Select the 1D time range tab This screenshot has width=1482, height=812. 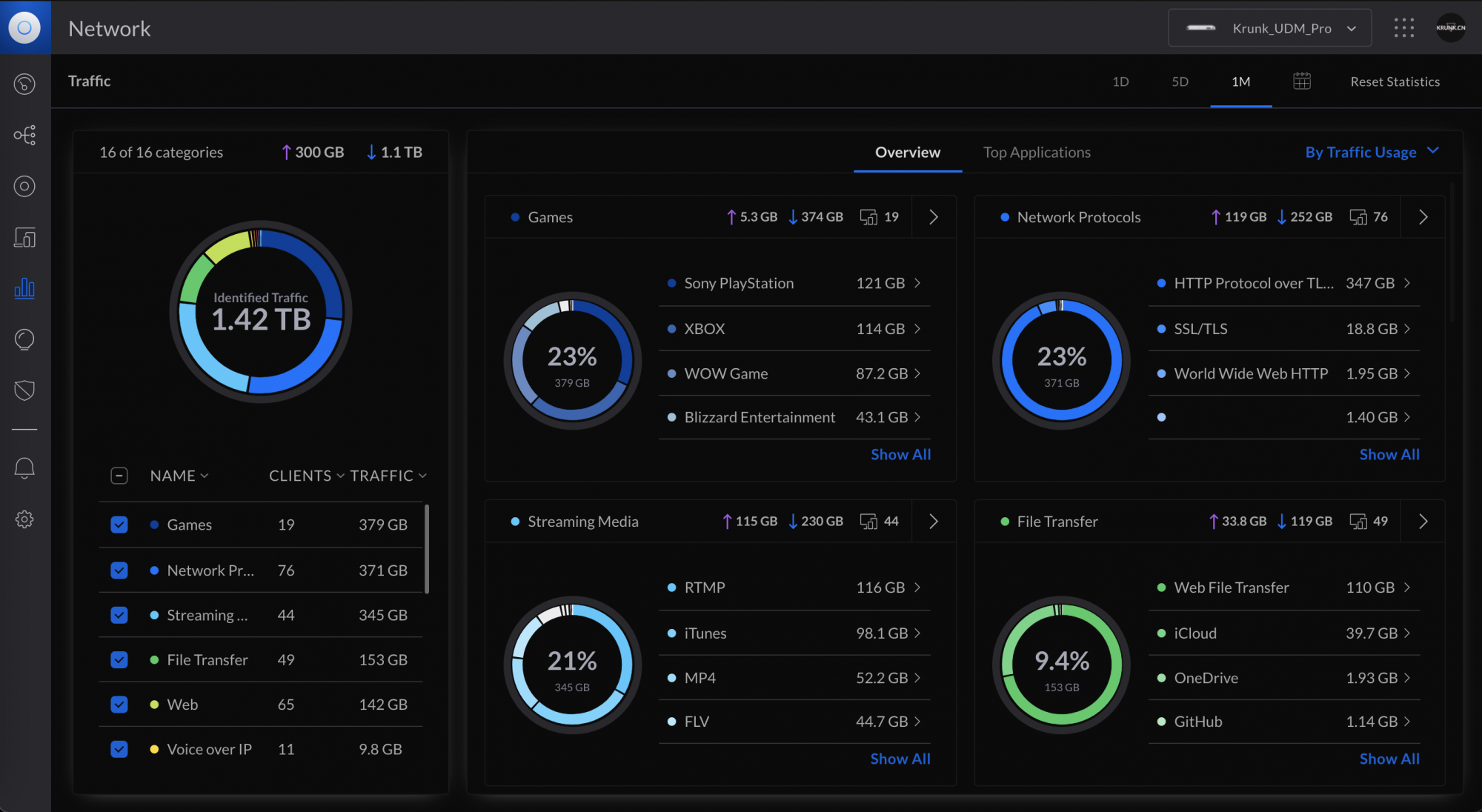coord(1120,81)
